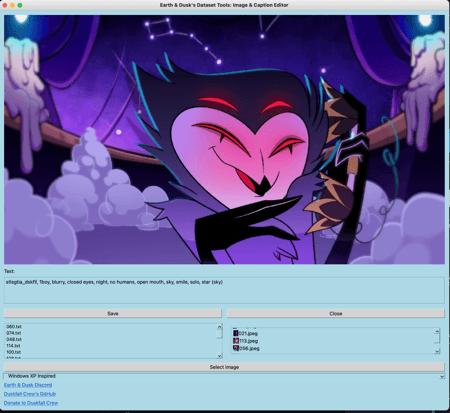This screenshot has height=413, width=450.
Task: Click the 113.jpeg thumbnail icon
Action: 236,341
